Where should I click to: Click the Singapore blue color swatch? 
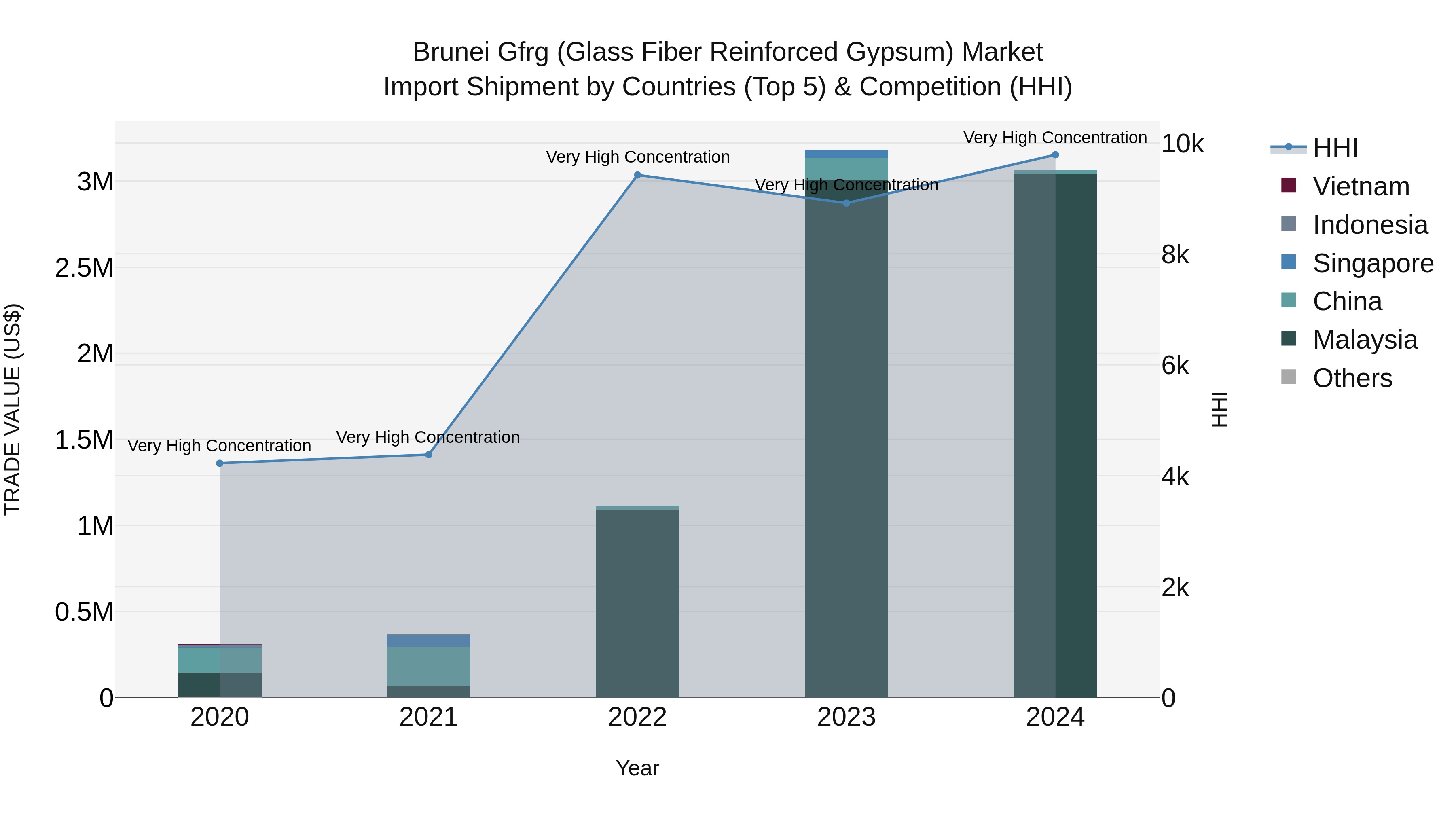point(1289,262)
